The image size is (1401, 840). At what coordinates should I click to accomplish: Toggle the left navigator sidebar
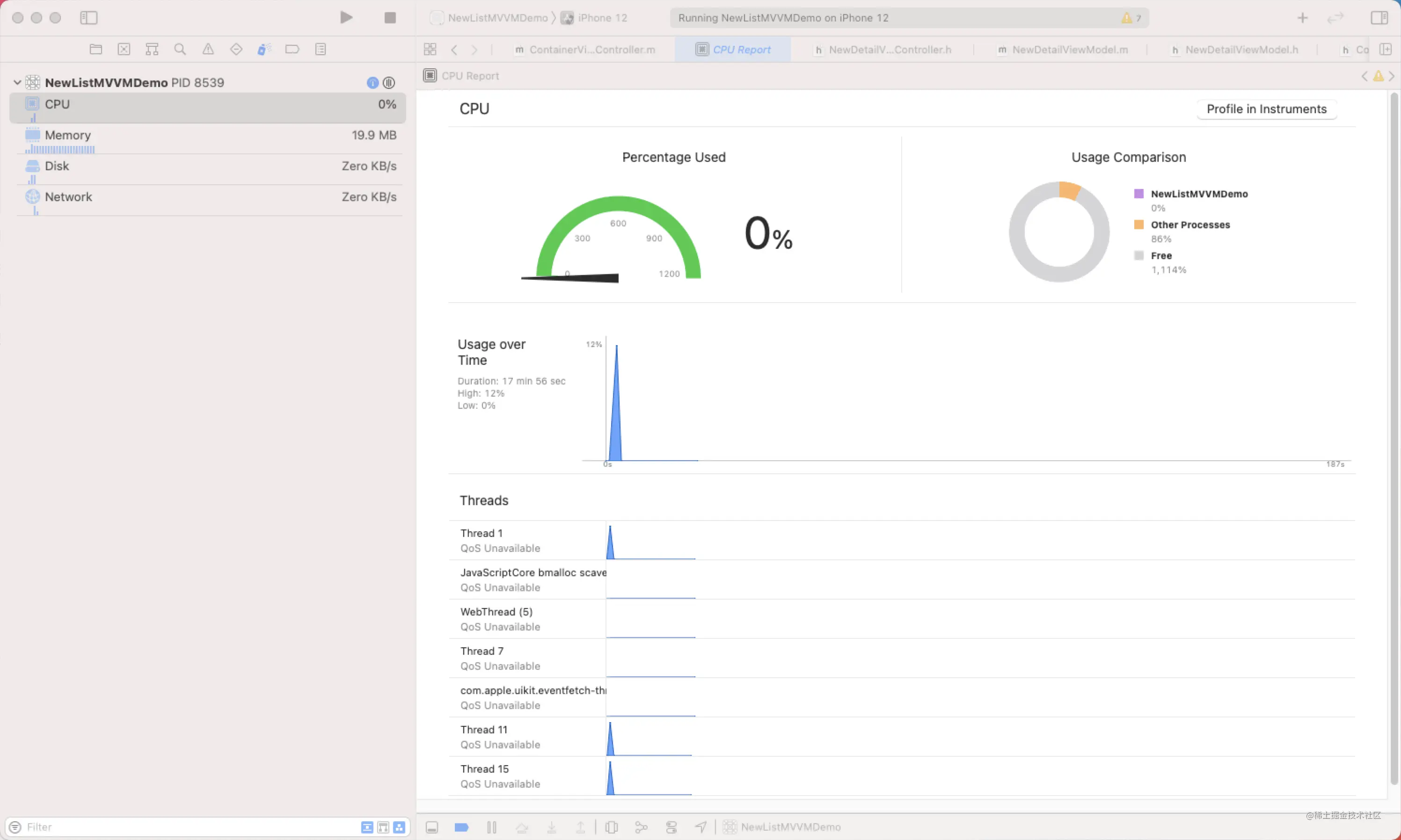(x=89, y=18)
